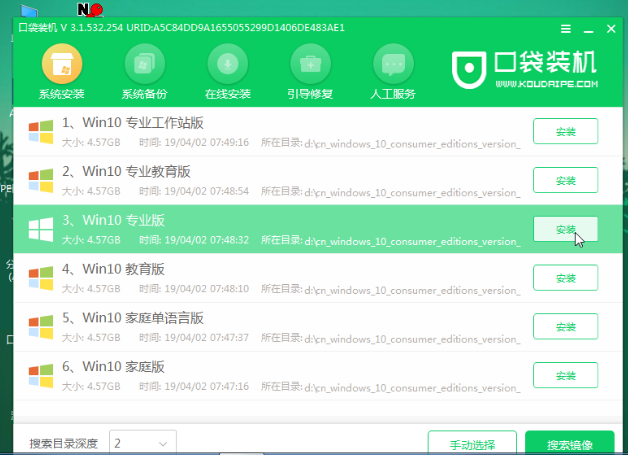
Task: Install Win10 专业工作站版
Action: click(x=565, y=132)
